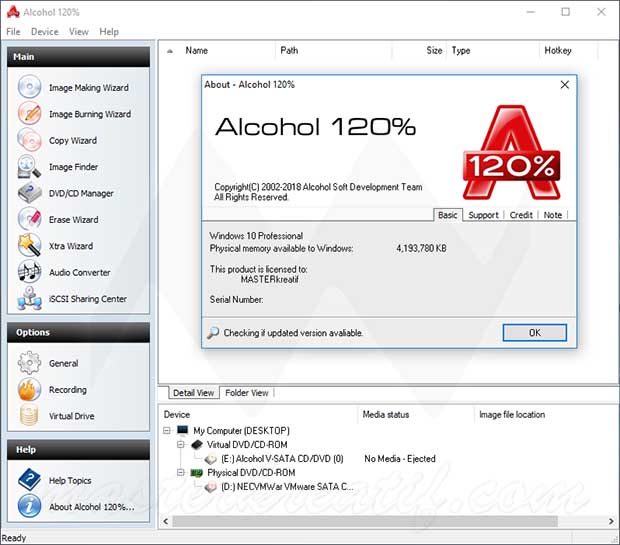620x545 pixels.
Task: Open the Help menu
Action: tap(109, 32)
